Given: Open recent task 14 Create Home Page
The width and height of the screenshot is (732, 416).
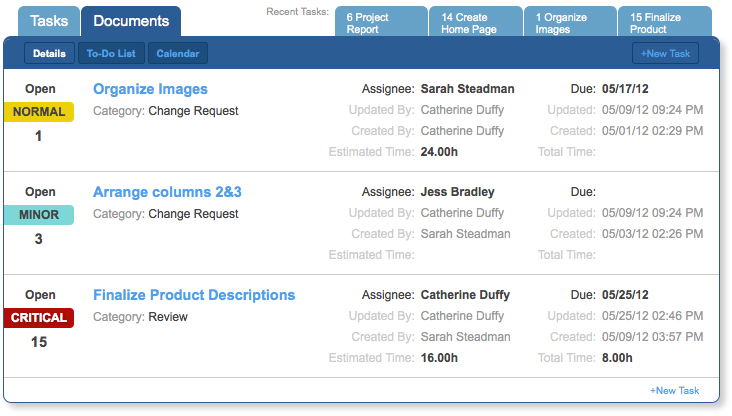Looking at the screenshot, I should point(476,21).
